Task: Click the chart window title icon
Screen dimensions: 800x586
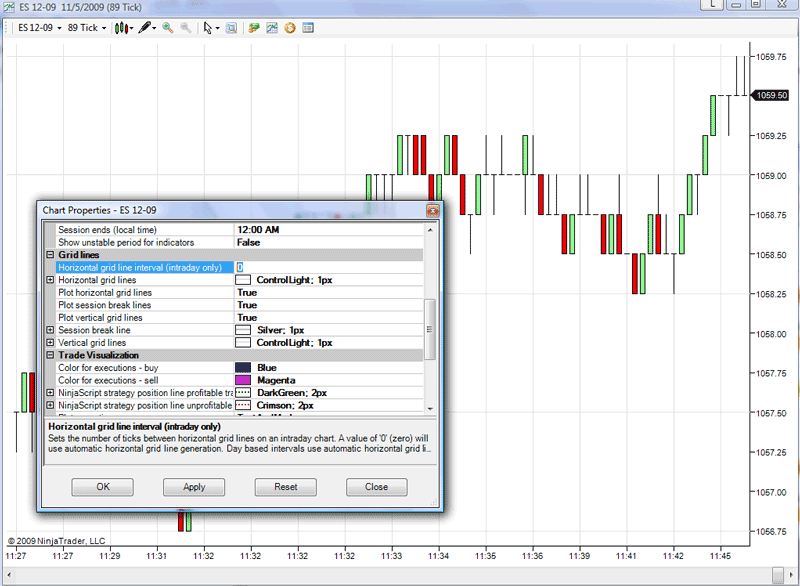Action: tap(9, 7)
